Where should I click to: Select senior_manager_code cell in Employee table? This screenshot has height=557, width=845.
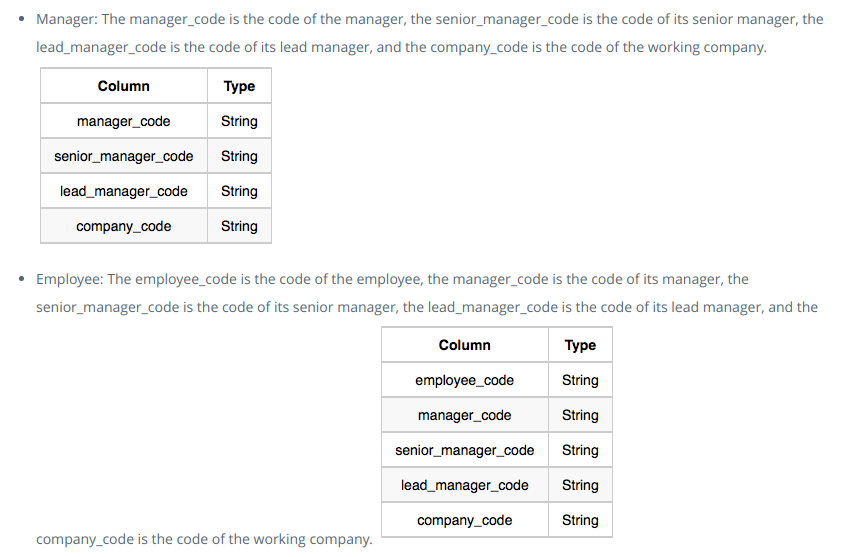pos(465,450)
